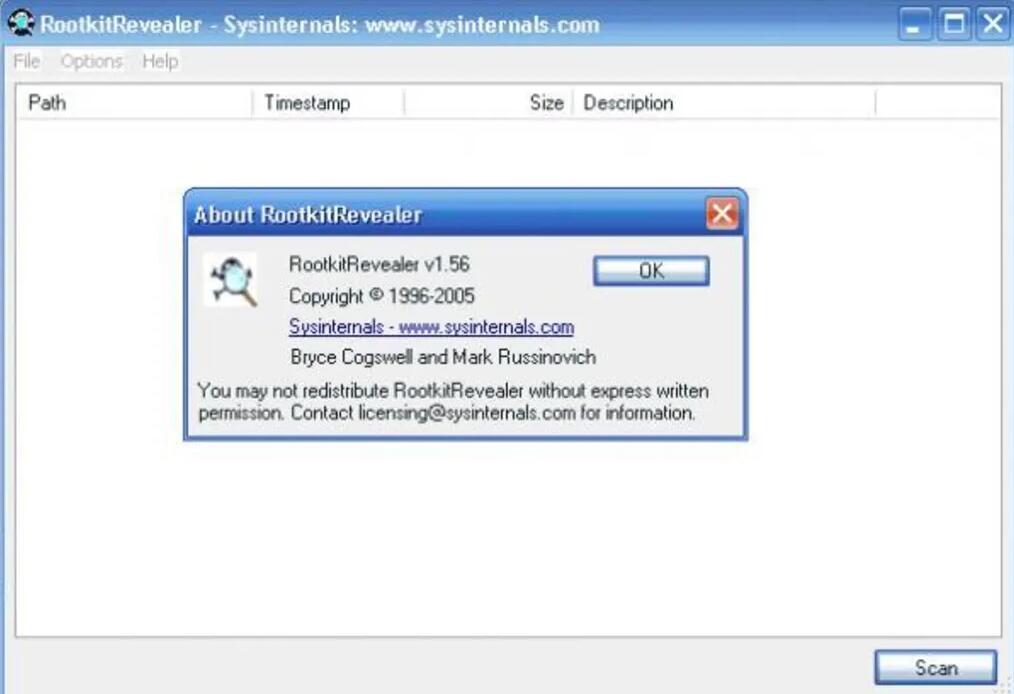
Task: Click the RootkitRevealer title bar app icon
Action: click(21, 23)
